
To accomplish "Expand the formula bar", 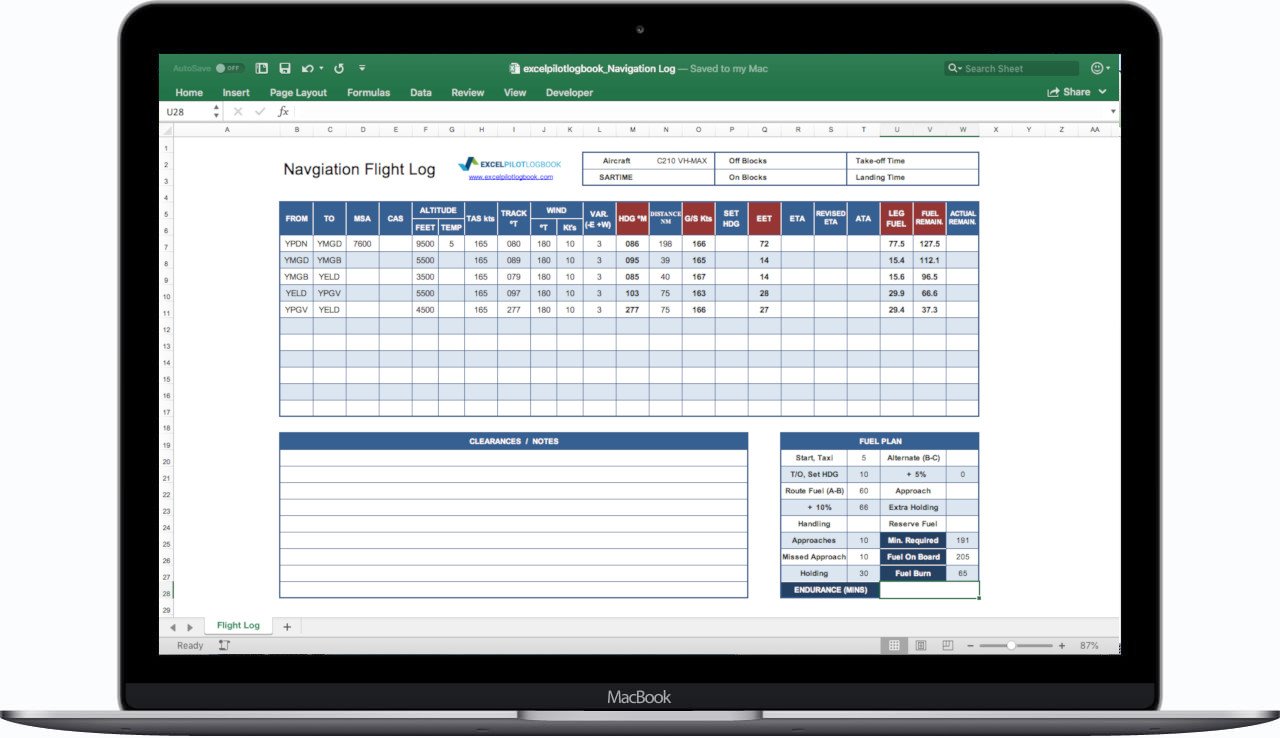I will [1113, 112].
